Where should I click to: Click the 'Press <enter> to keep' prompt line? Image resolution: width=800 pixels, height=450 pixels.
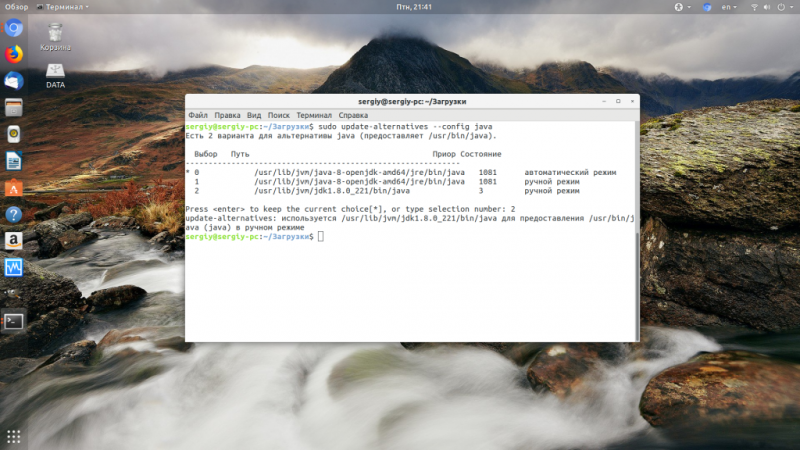pos(350,209)
